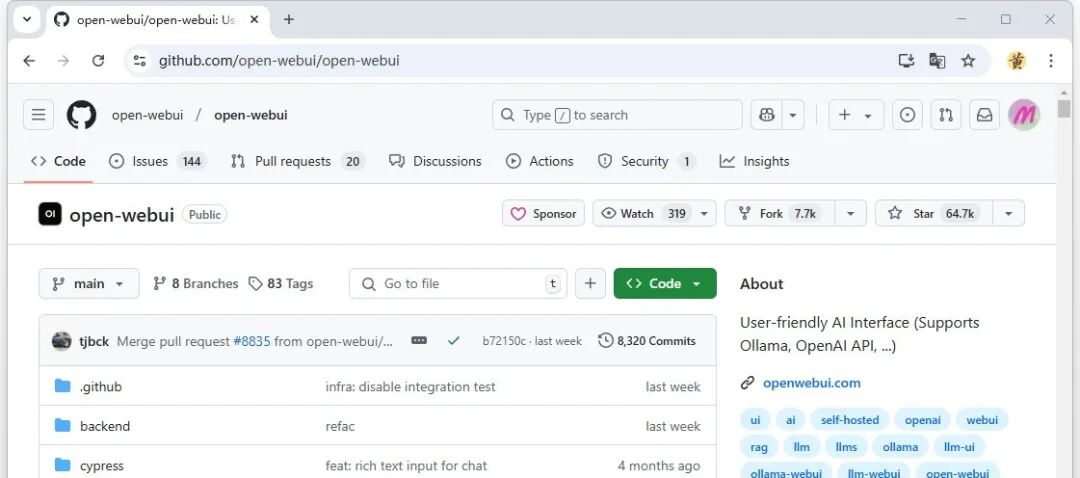Viewport: 1080px width, 478px height.
Task: Open the openwebui.com website link
Action: click(811, 383)
